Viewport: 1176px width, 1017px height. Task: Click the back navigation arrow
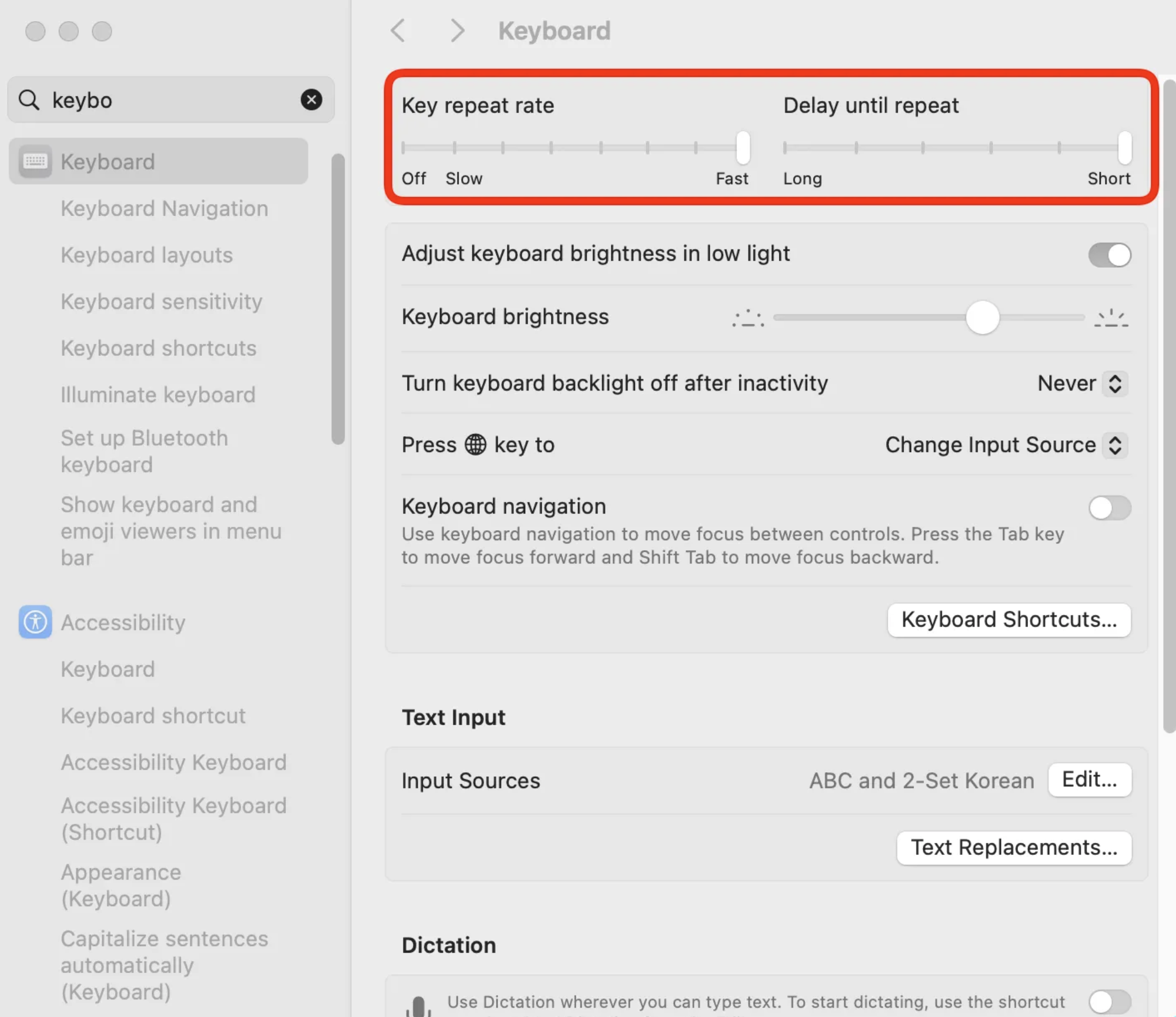398,31
